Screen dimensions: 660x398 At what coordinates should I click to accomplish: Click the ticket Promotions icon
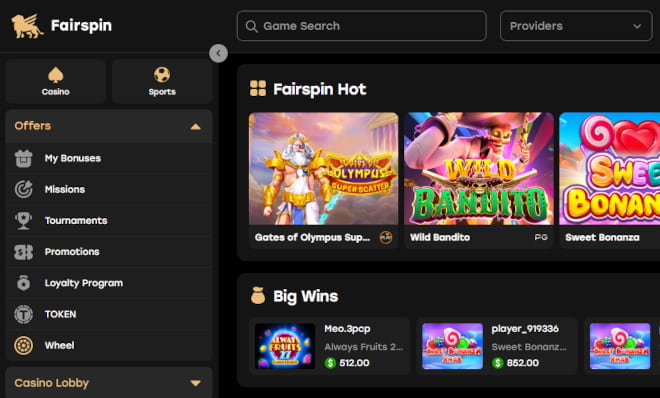(x=24, y=252)
